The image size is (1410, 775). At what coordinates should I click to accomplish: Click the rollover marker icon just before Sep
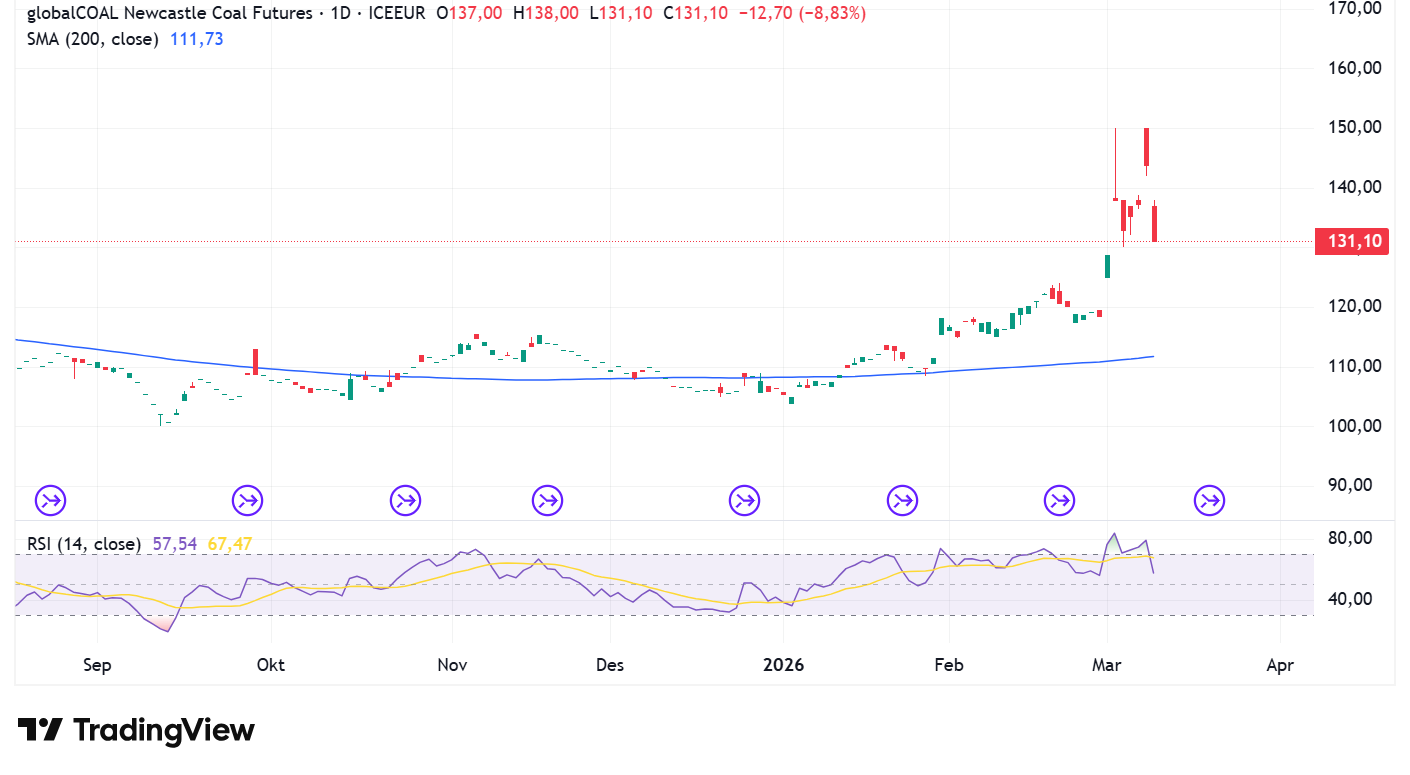point(51,499)
